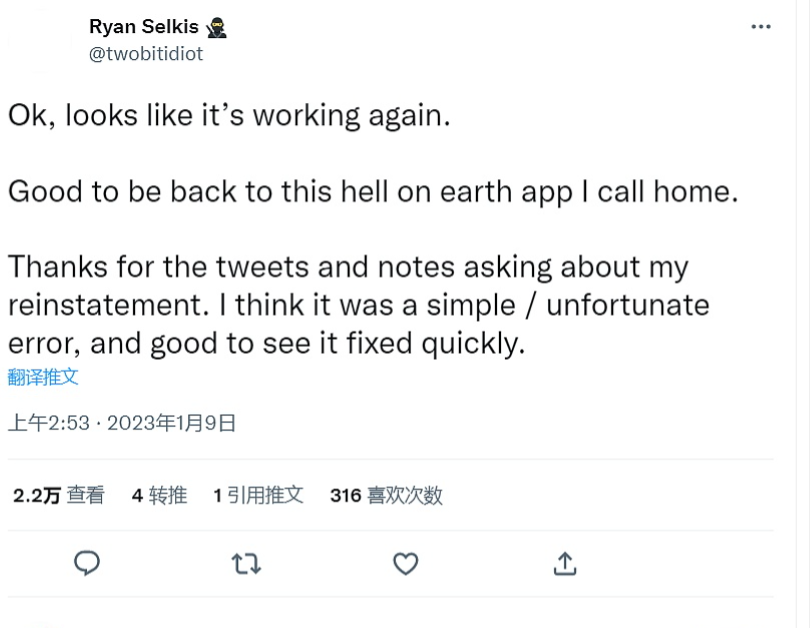Screen dimensions: 810x628
Task: Click the "Ok, looks like it's working again" line
Action: 230,115
